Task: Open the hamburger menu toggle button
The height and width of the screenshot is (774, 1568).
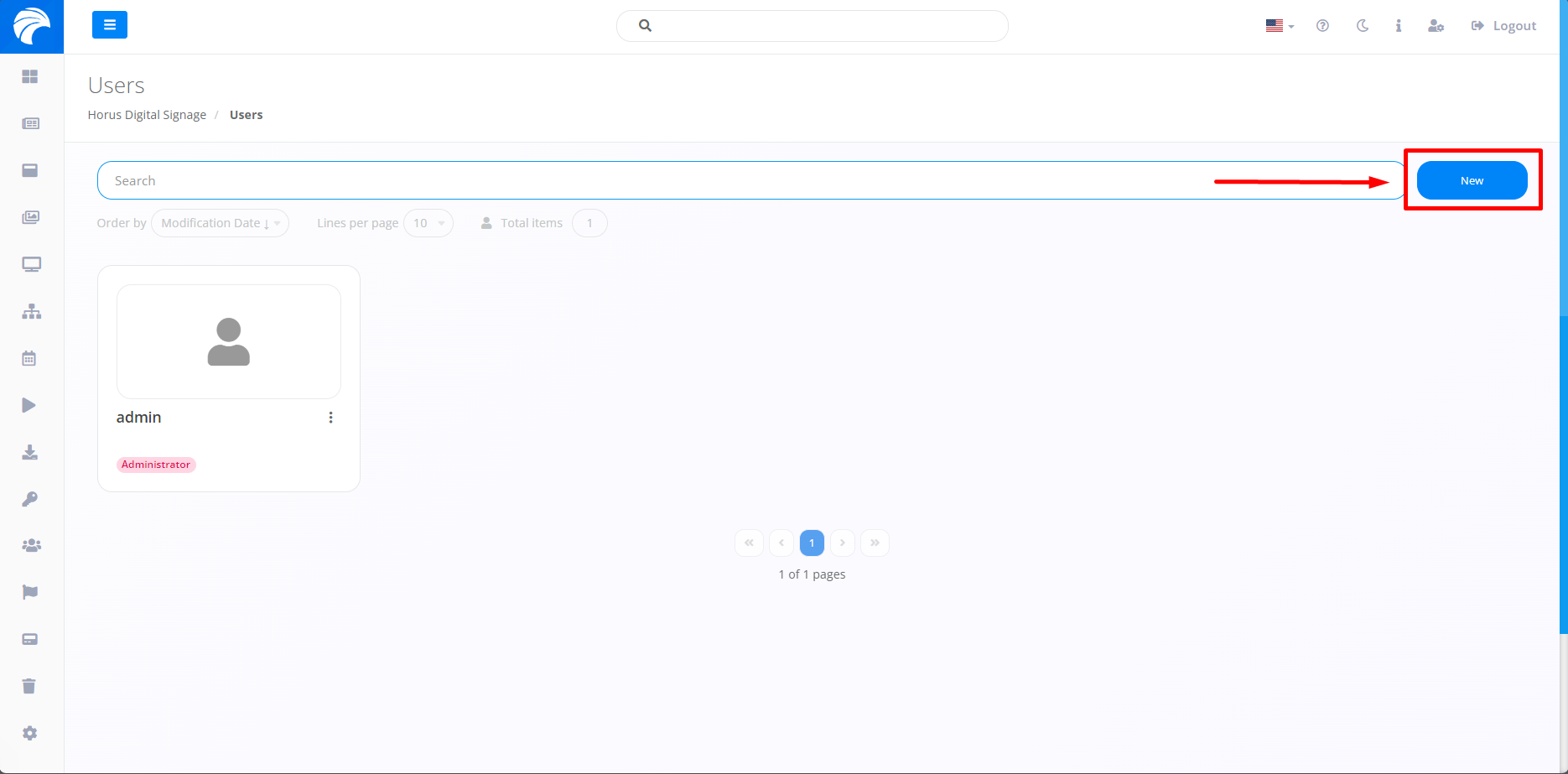Action: click(110, 25)
